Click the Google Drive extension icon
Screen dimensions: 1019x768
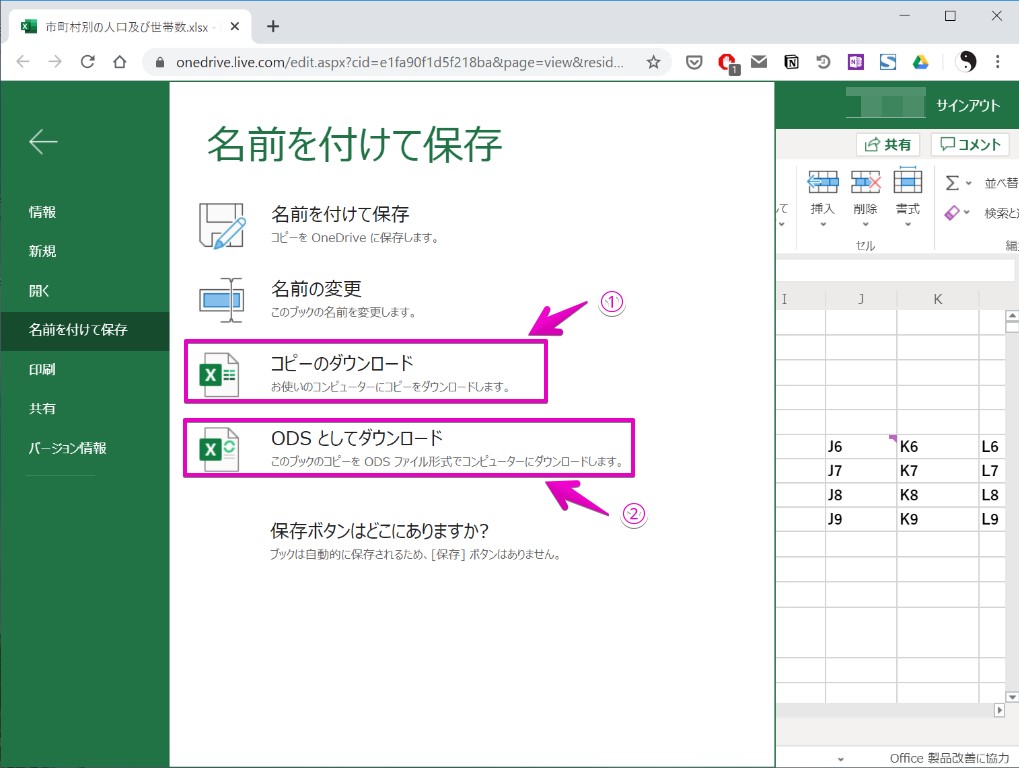pos(920,62)
